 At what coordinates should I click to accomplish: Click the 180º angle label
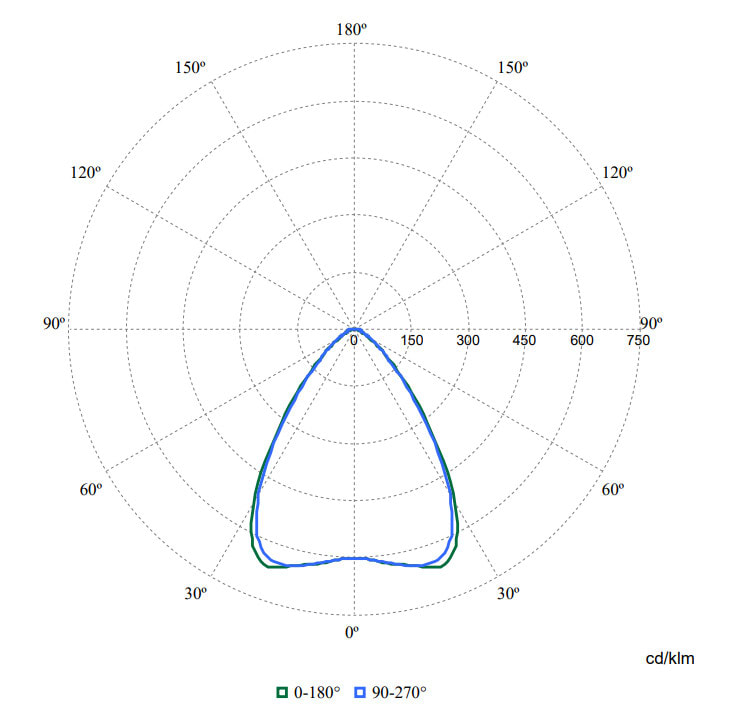pos(353,30)
